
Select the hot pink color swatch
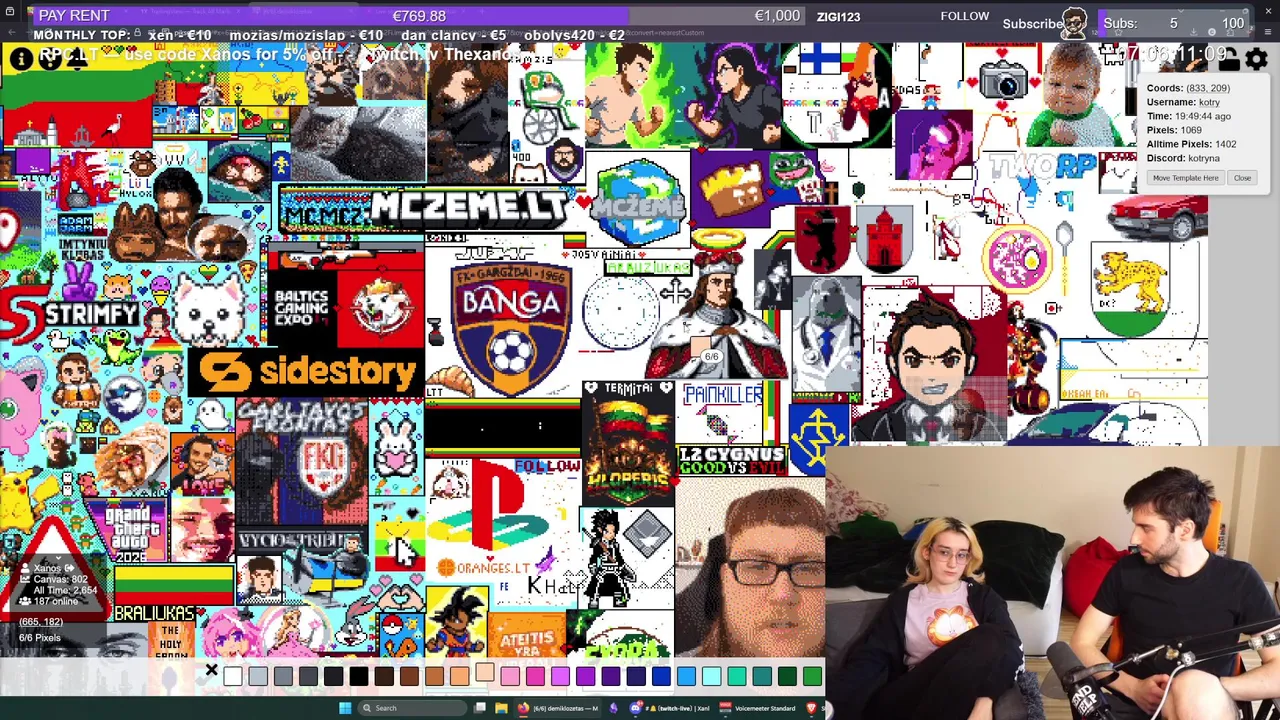point(535,677)
